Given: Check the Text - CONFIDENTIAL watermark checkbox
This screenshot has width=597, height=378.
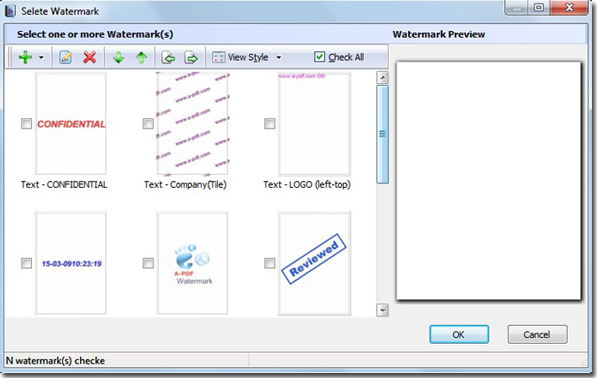Looking at the screenshot, I should (x=26, y=124).
